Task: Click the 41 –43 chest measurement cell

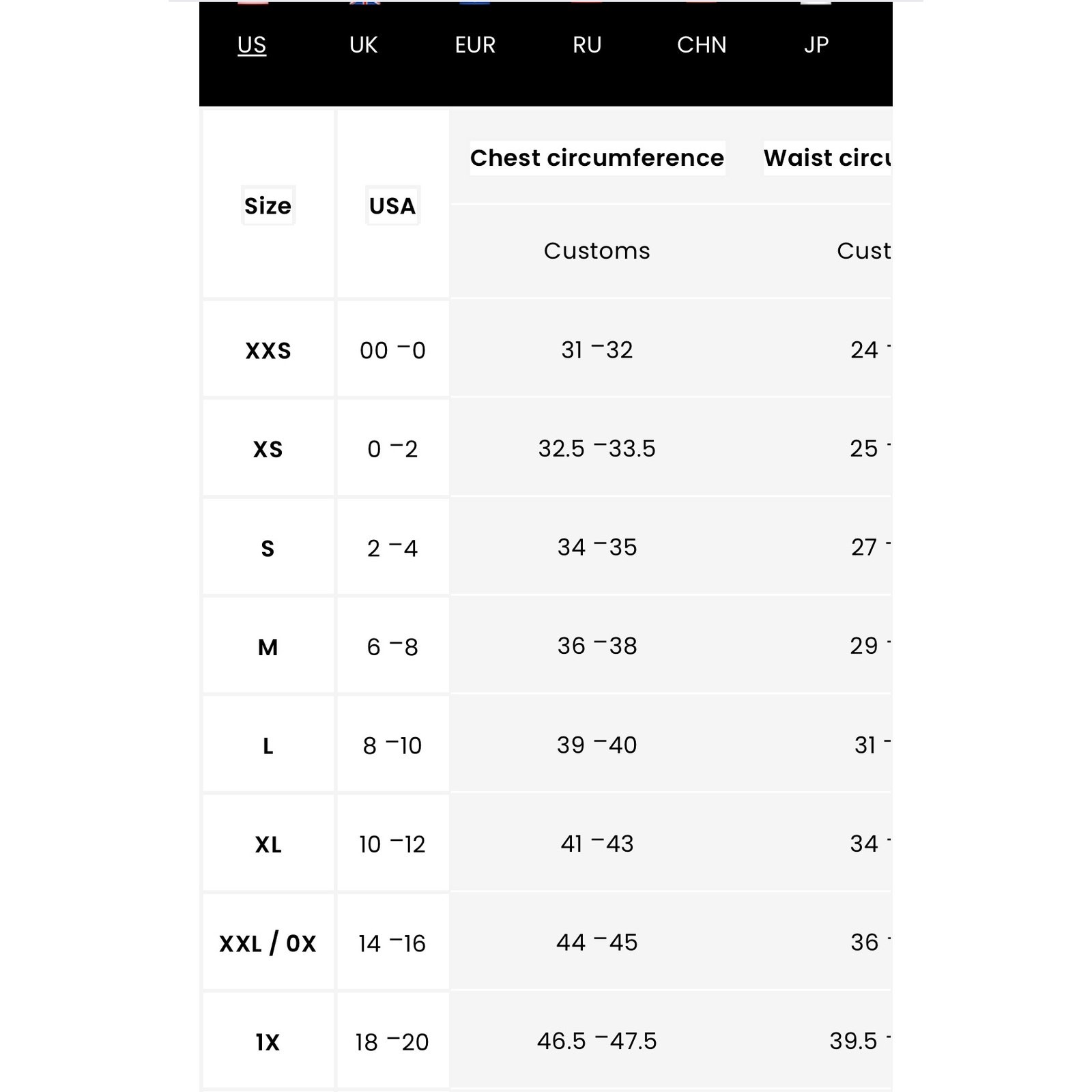Action: pyautogui.click(x=597, y=844)
